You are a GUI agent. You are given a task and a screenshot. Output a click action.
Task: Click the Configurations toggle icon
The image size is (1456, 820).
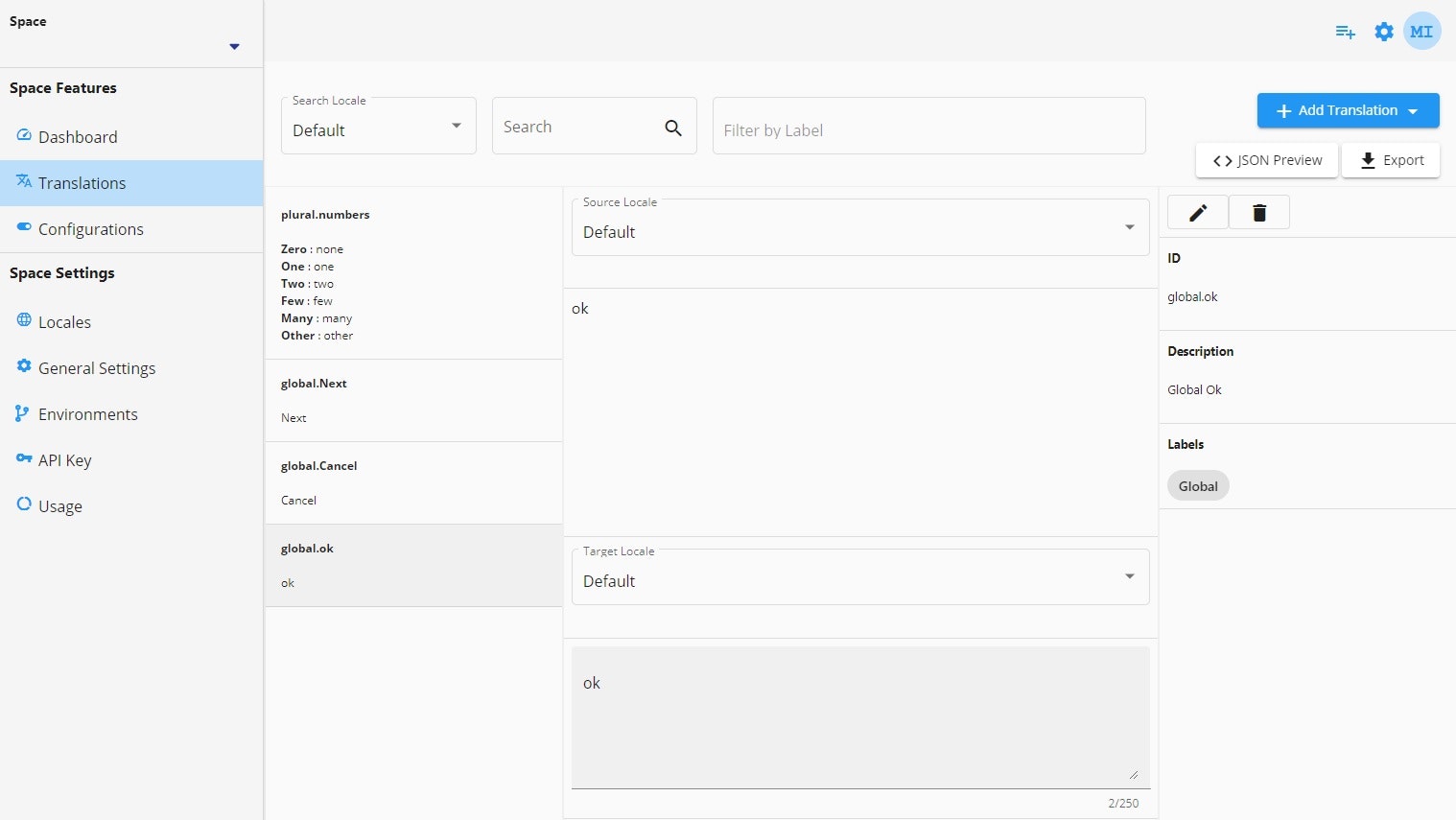pos(24,227)
